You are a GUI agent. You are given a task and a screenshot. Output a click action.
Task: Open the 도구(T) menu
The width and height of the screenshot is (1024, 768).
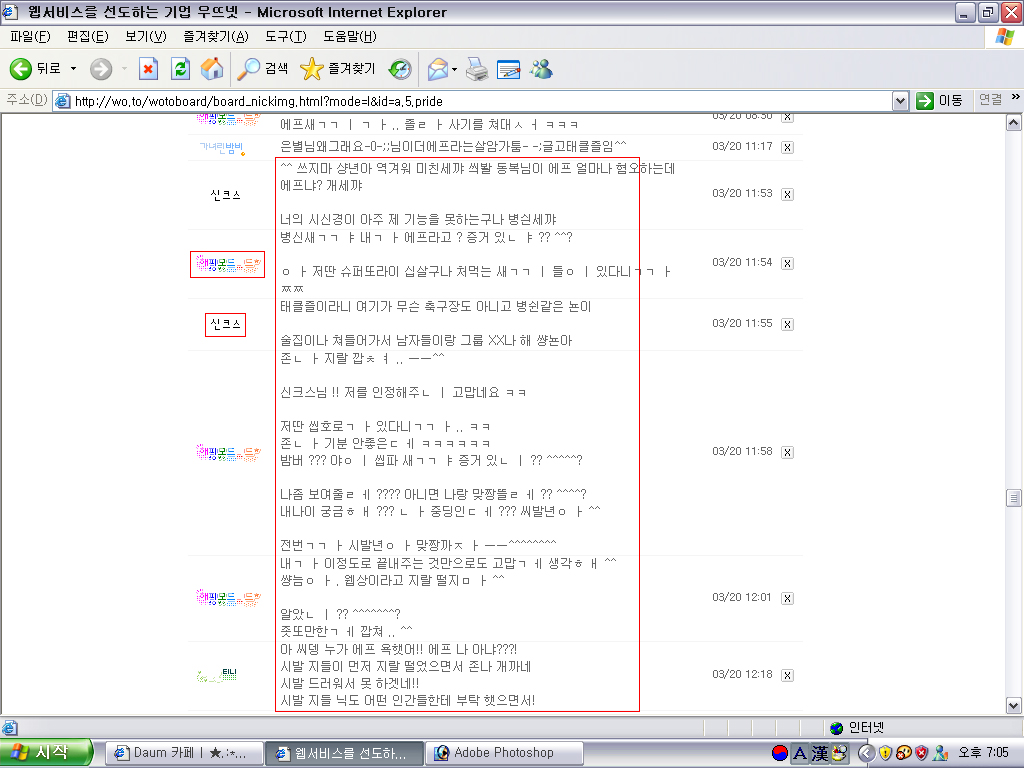point(285,37)
